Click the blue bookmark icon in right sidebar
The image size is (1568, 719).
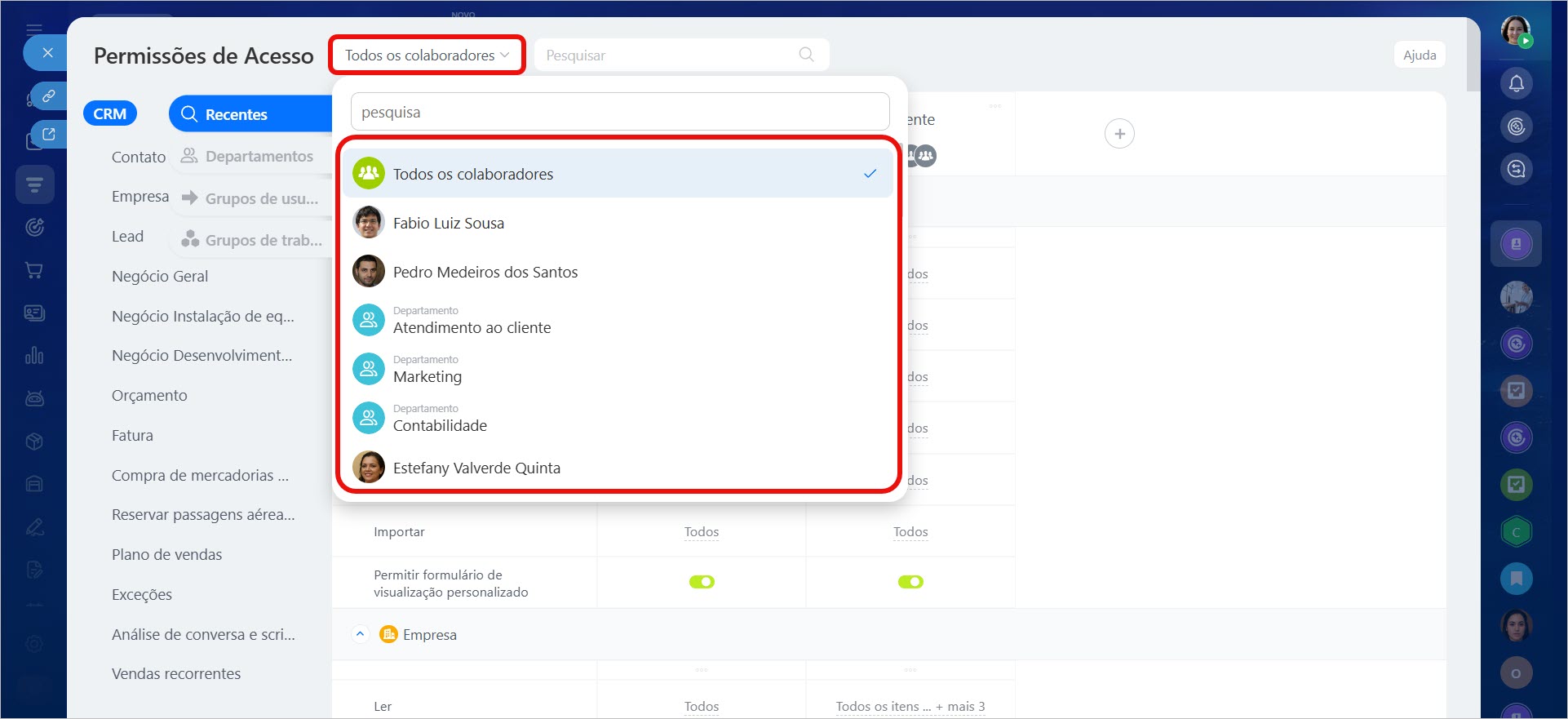(x=1516, y=579)
